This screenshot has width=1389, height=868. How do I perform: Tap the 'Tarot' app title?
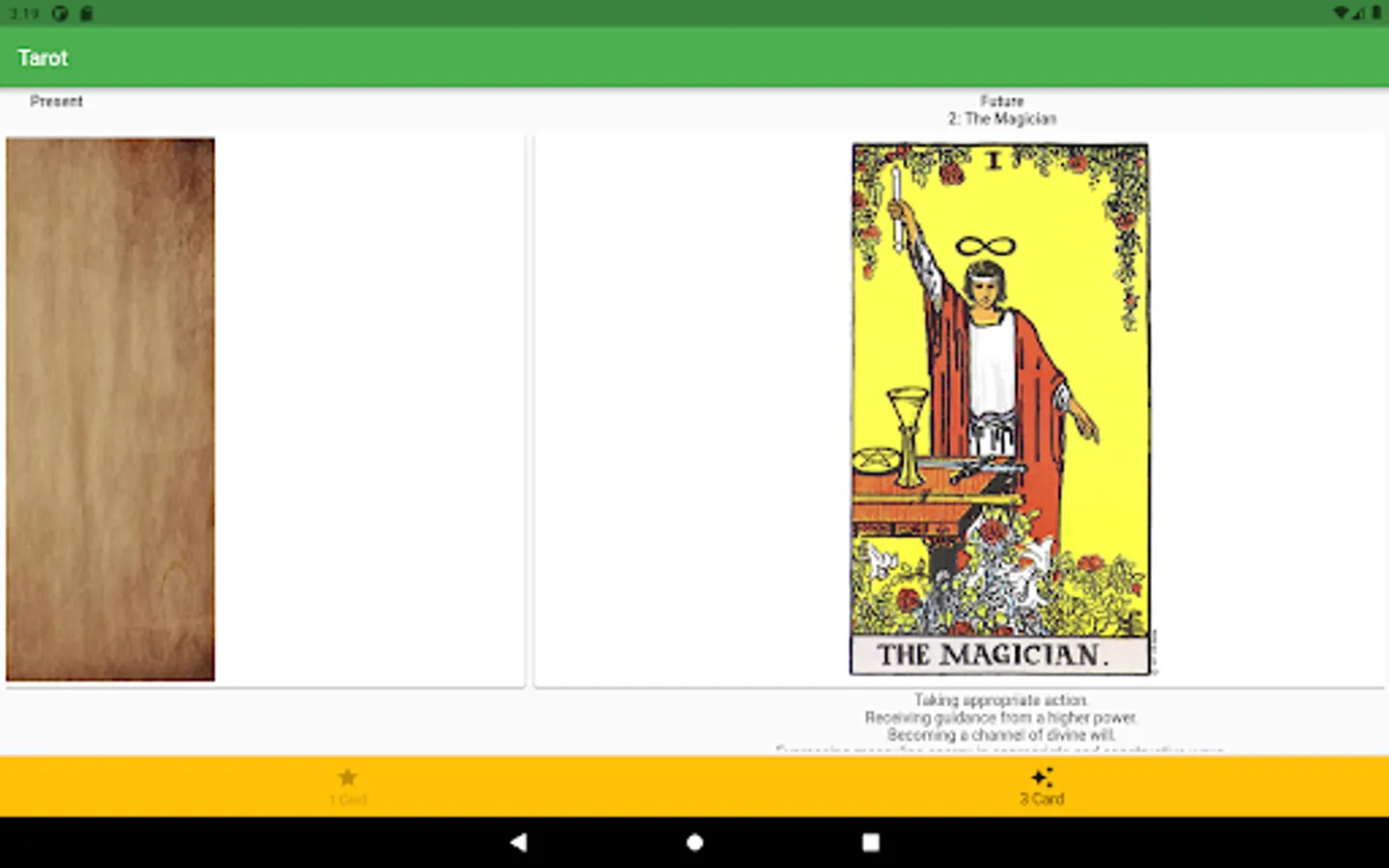click(x=42, y=58)
